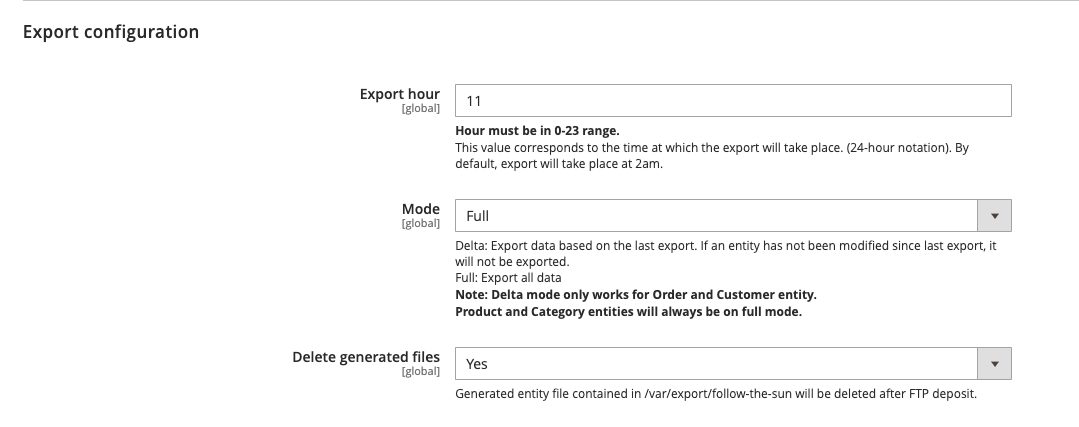This screenshot has height=427, width=1079.
Task: Click the bold Delta mode note
Action: point(635,294)
